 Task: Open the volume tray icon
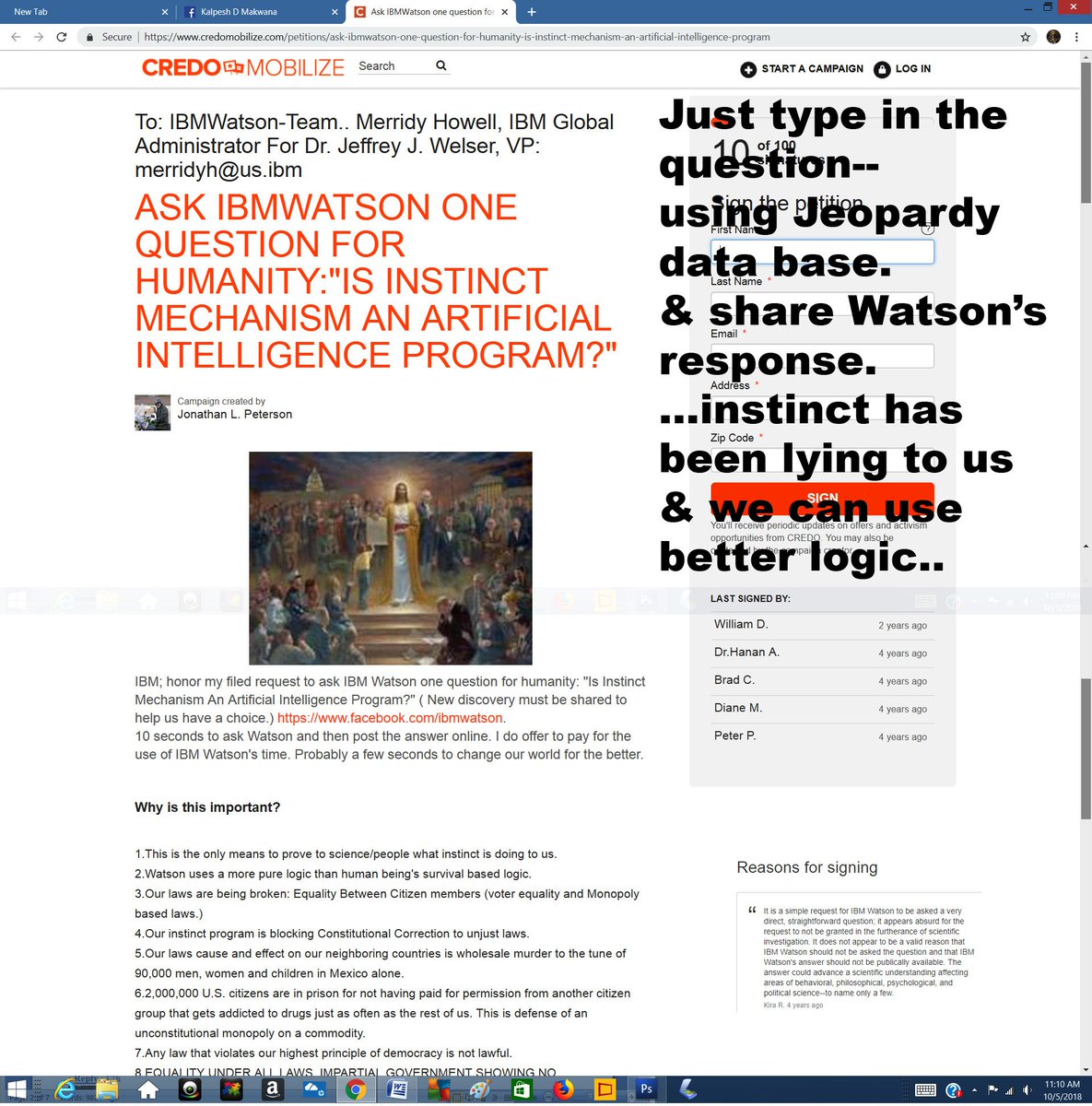click(x=1026, y=1090)
